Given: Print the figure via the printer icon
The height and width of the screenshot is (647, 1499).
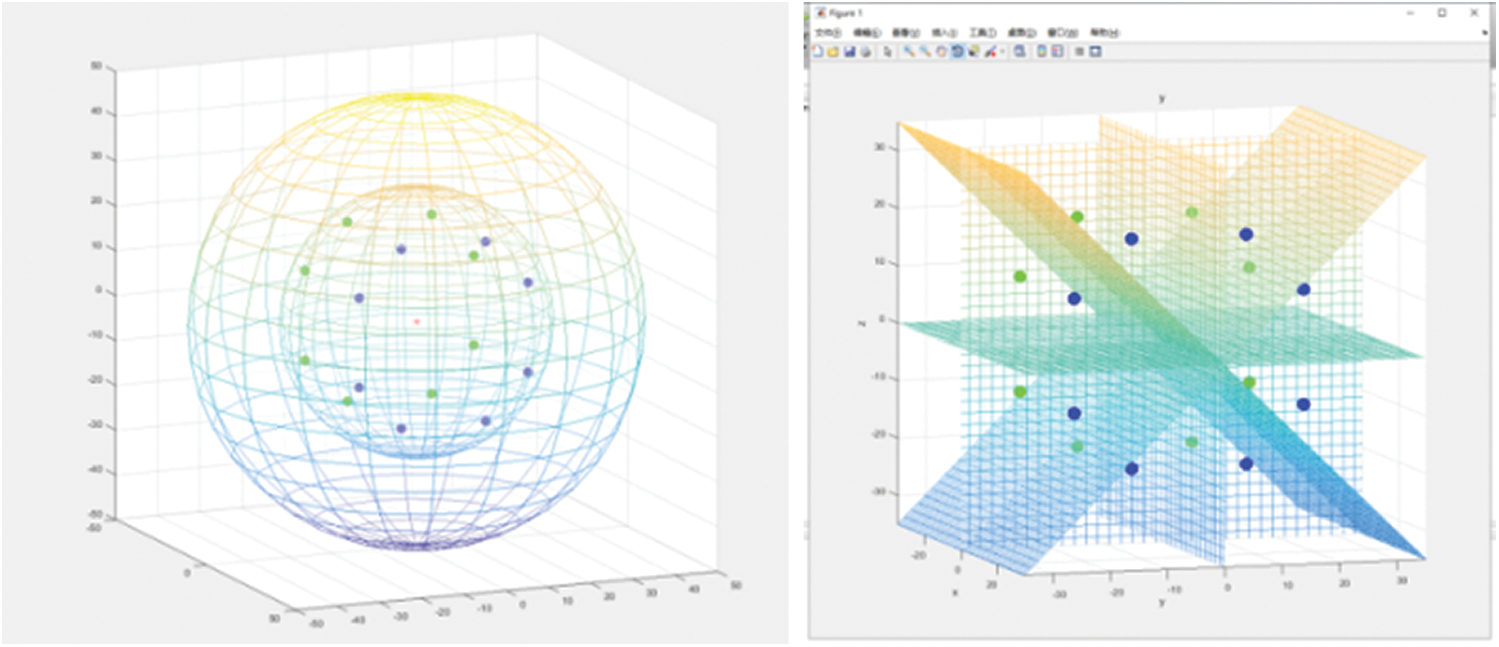Looking at the screenshot, I should coord(865,51).
